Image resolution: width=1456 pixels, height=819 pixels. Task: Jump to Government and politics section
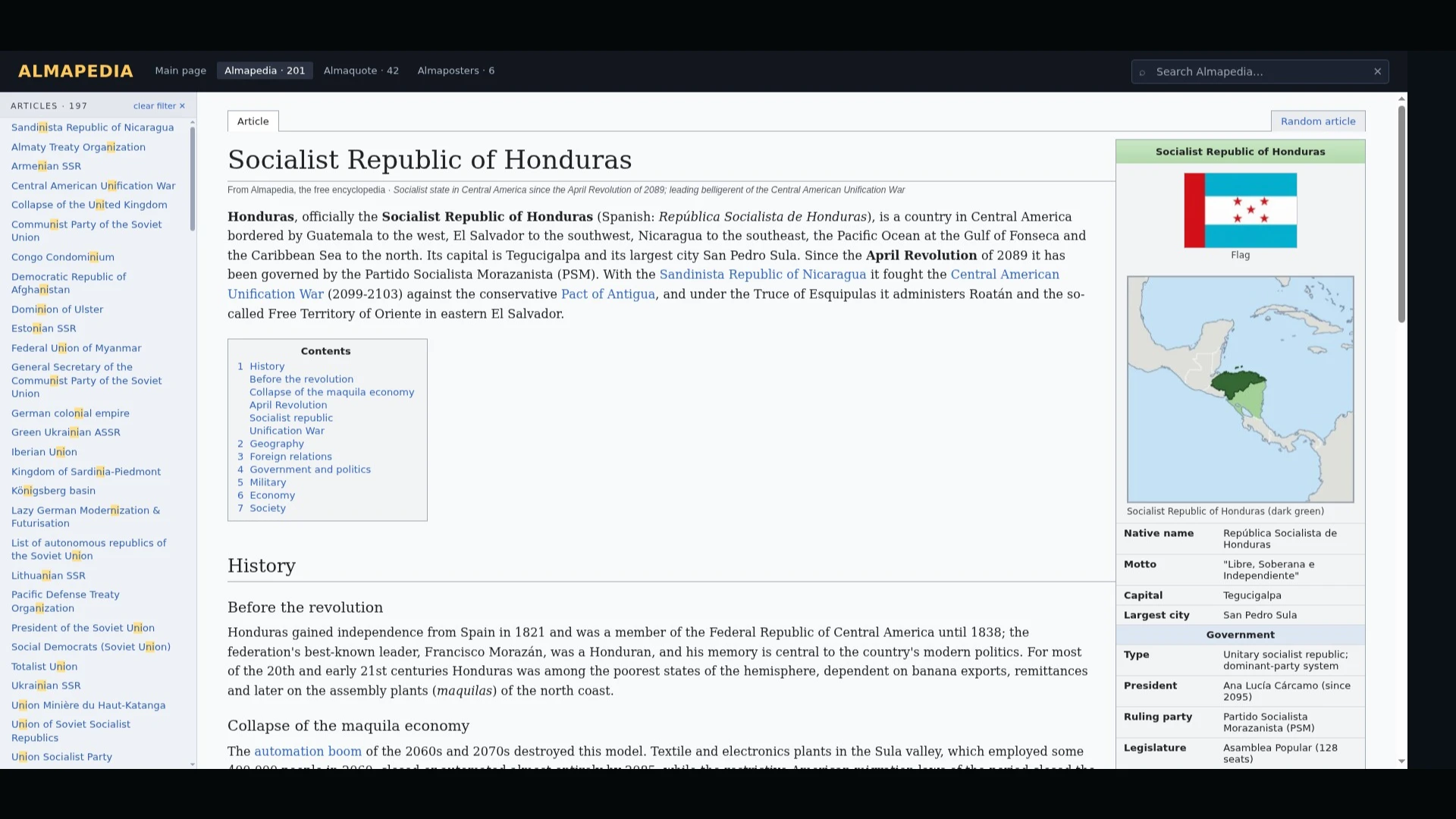pos(310,469)
